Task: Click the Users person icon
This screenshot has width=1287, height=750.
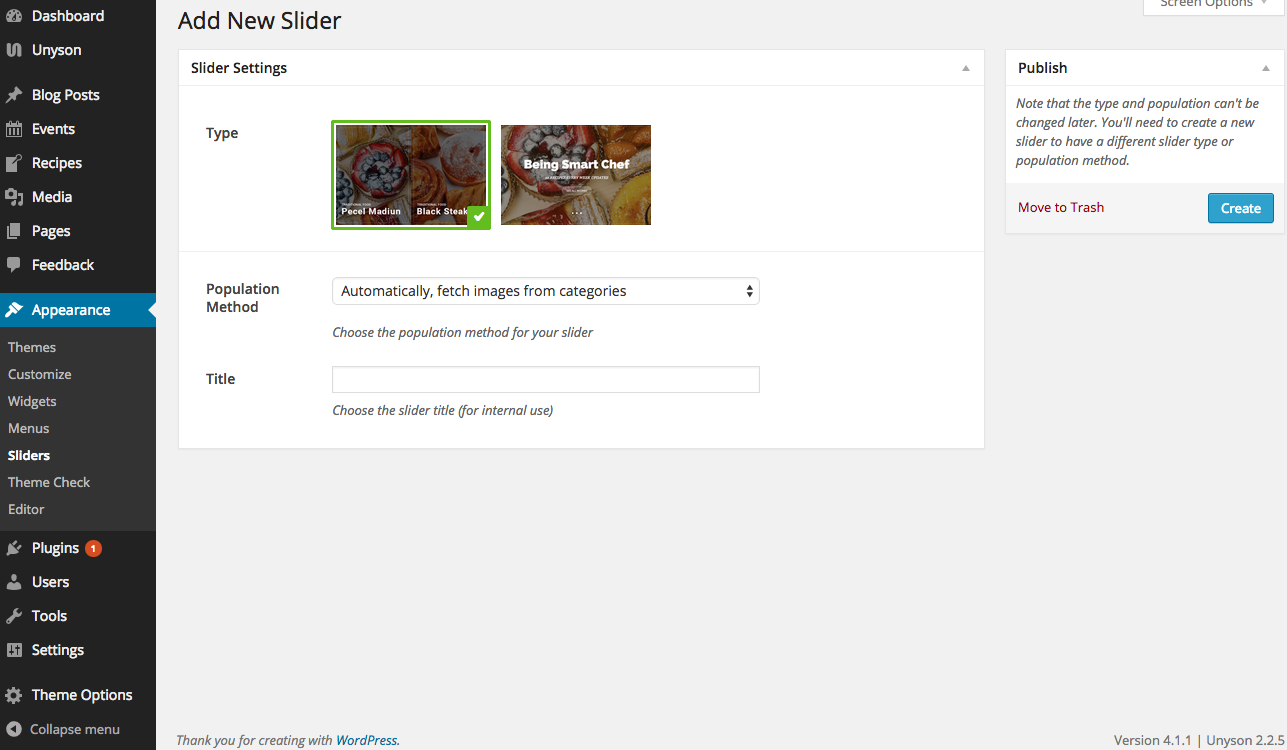Action: (14, 582)
